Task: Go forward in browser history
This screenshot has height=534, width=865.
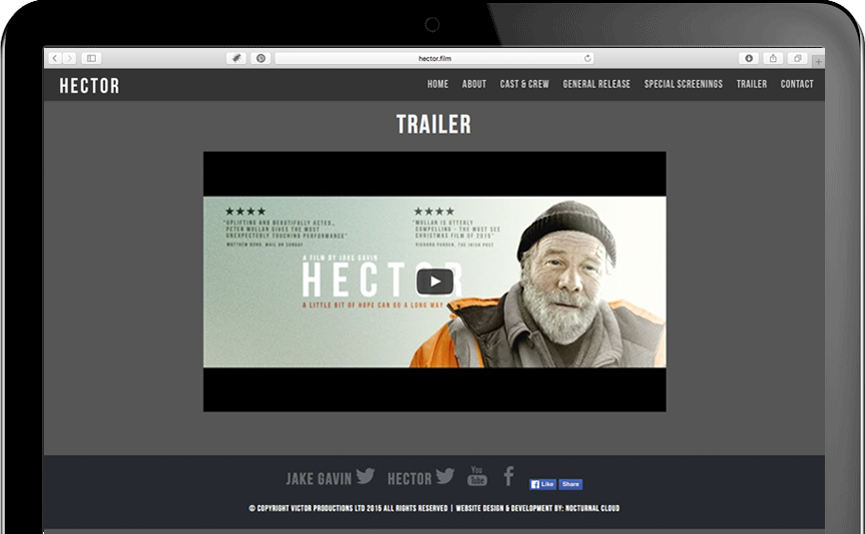Action: 69,59
